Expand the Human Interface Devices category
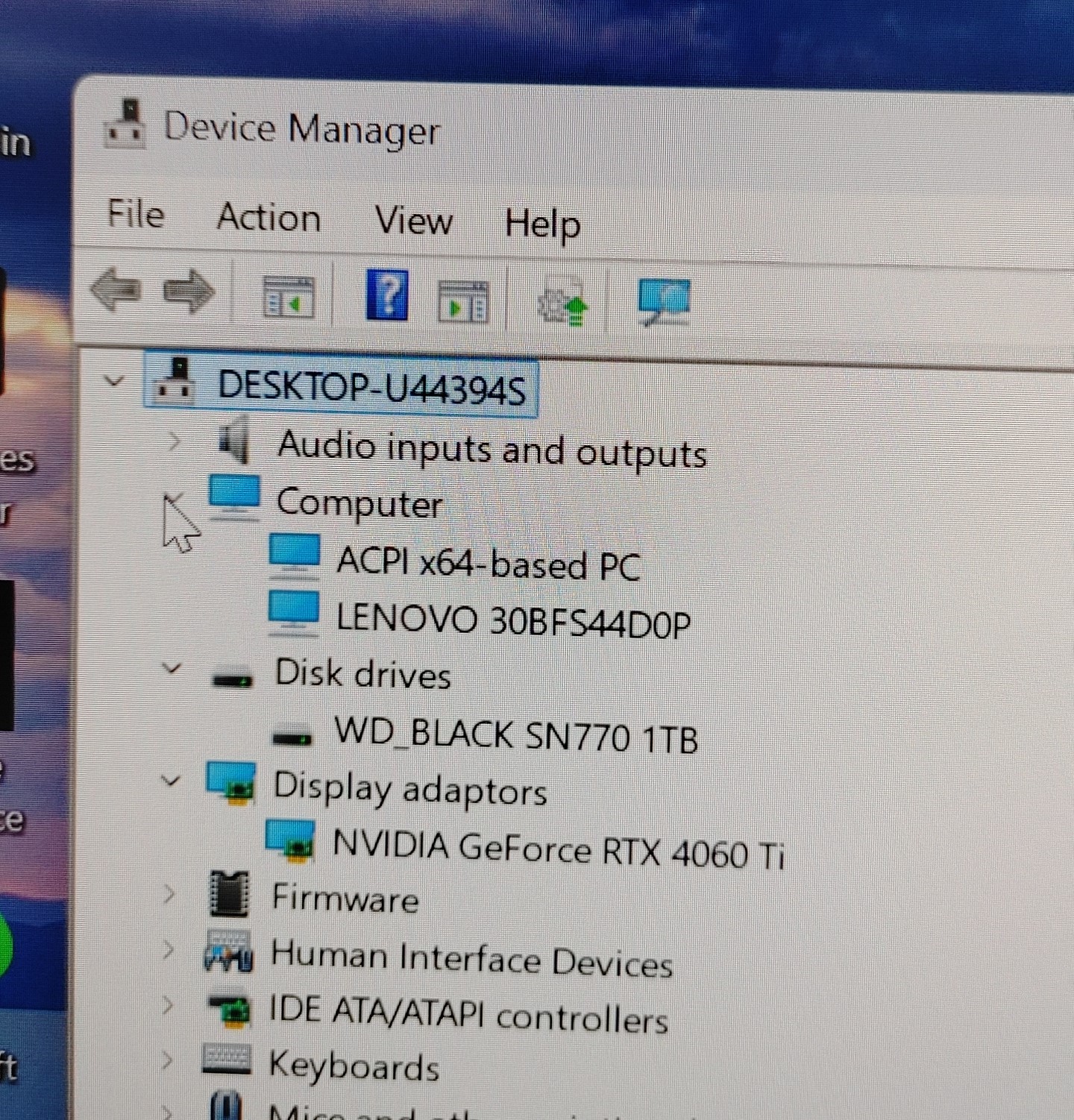The image size is (1074, 1120). click(169, 949)
